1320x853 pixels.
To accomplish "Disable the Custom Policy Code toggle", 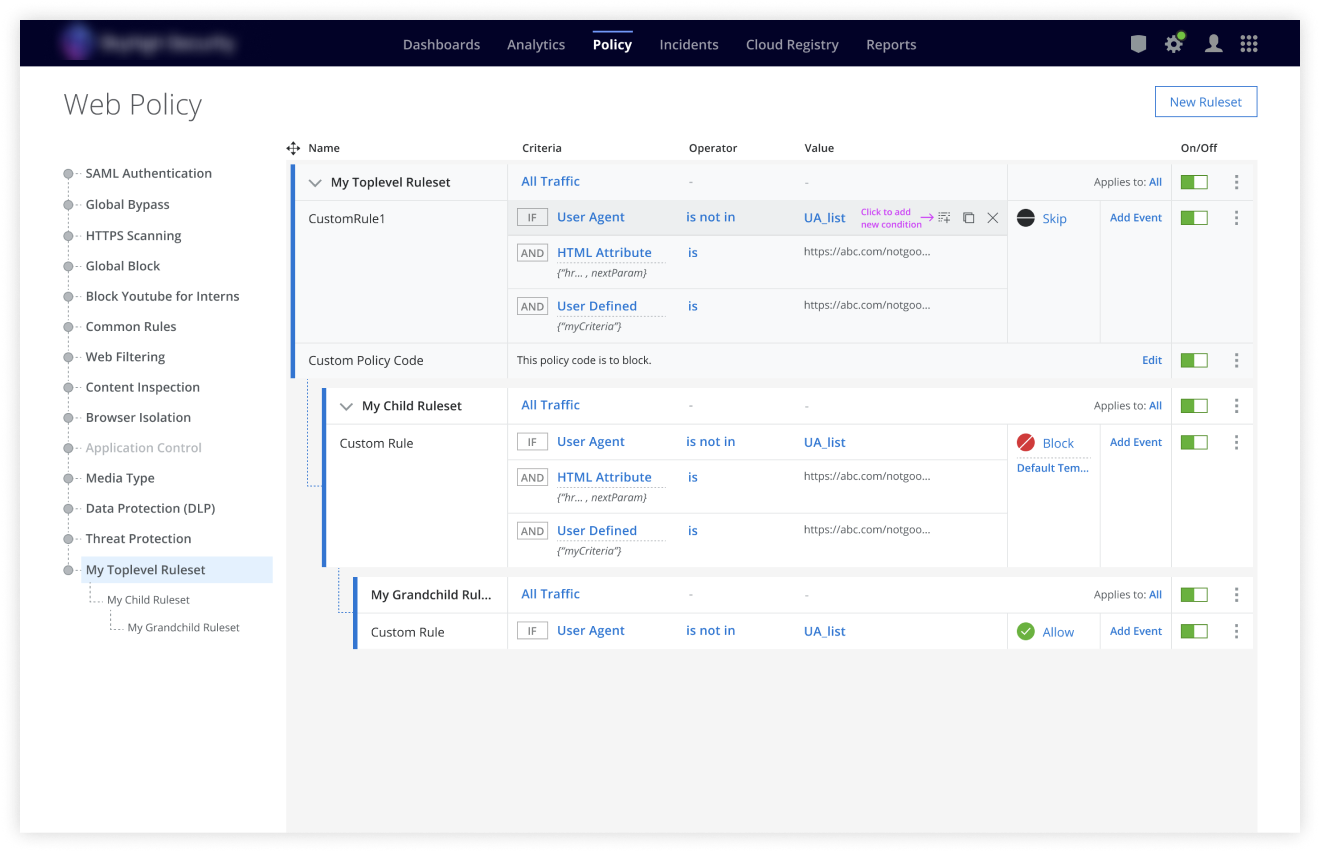I will pyautogui.click(x=1194, y=360).
